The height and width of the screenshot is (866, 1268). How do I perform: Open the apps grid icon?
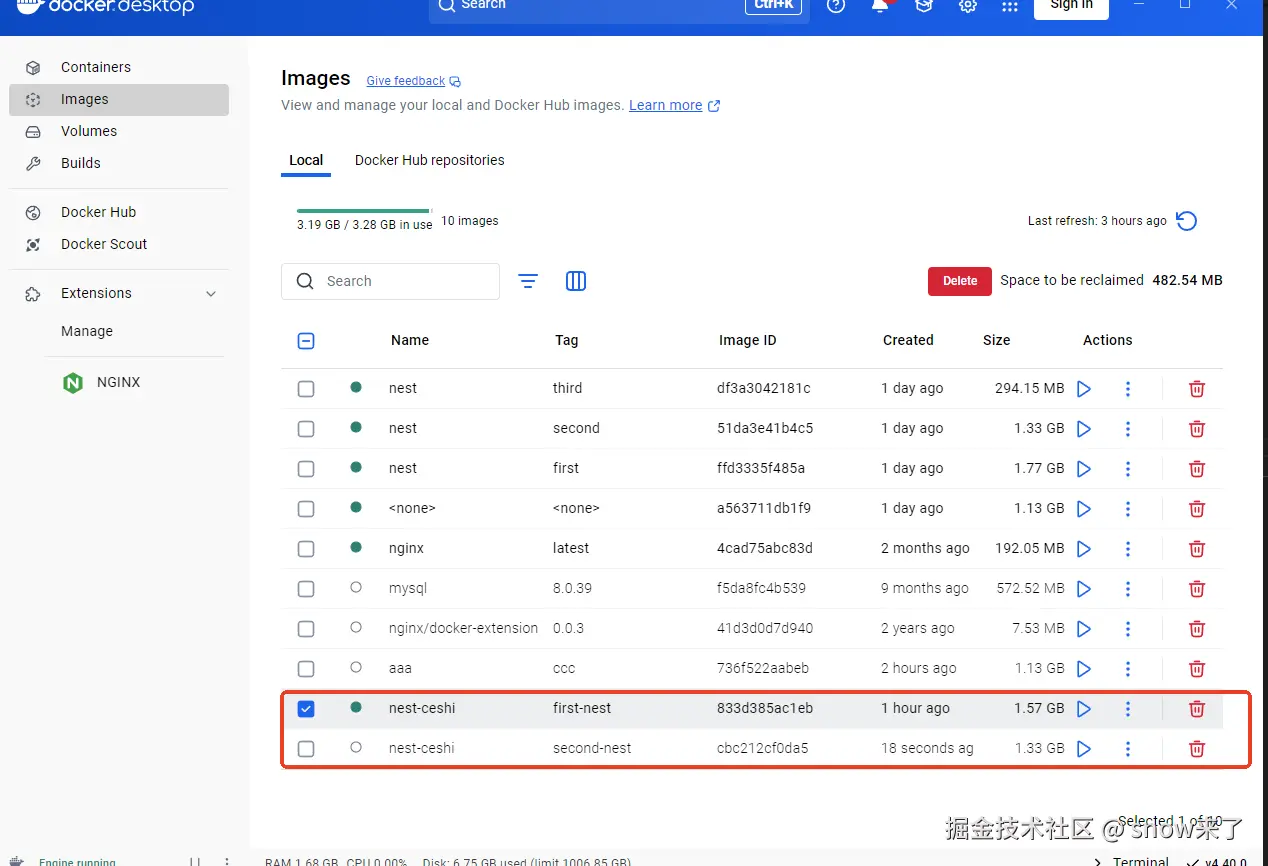pos(1010,6)
